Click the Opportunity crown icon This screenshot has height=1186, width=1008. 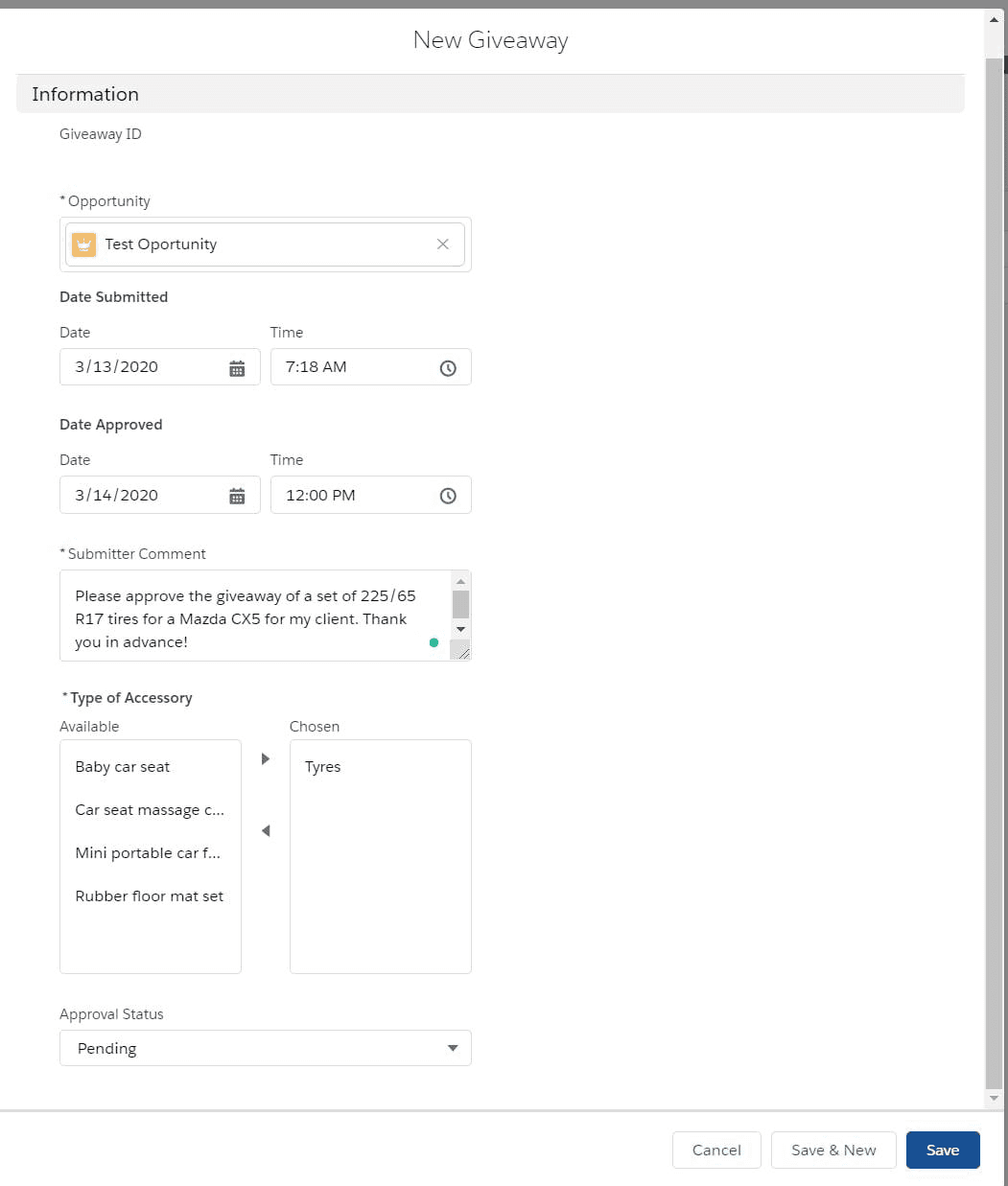pyautogui.click(x=84, y=244)
